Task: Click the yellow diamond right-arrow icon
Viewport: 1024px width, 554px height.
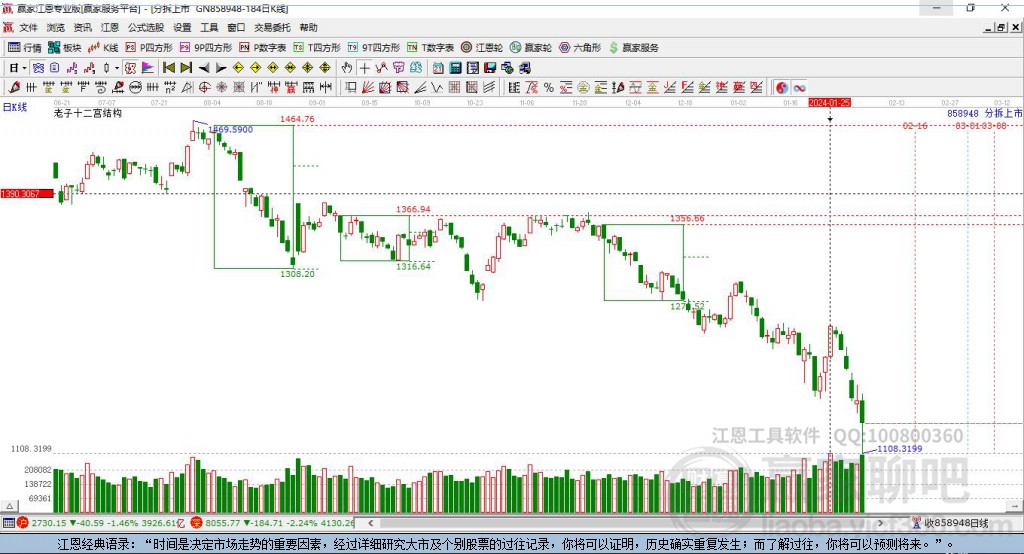Action: [255, 68]
